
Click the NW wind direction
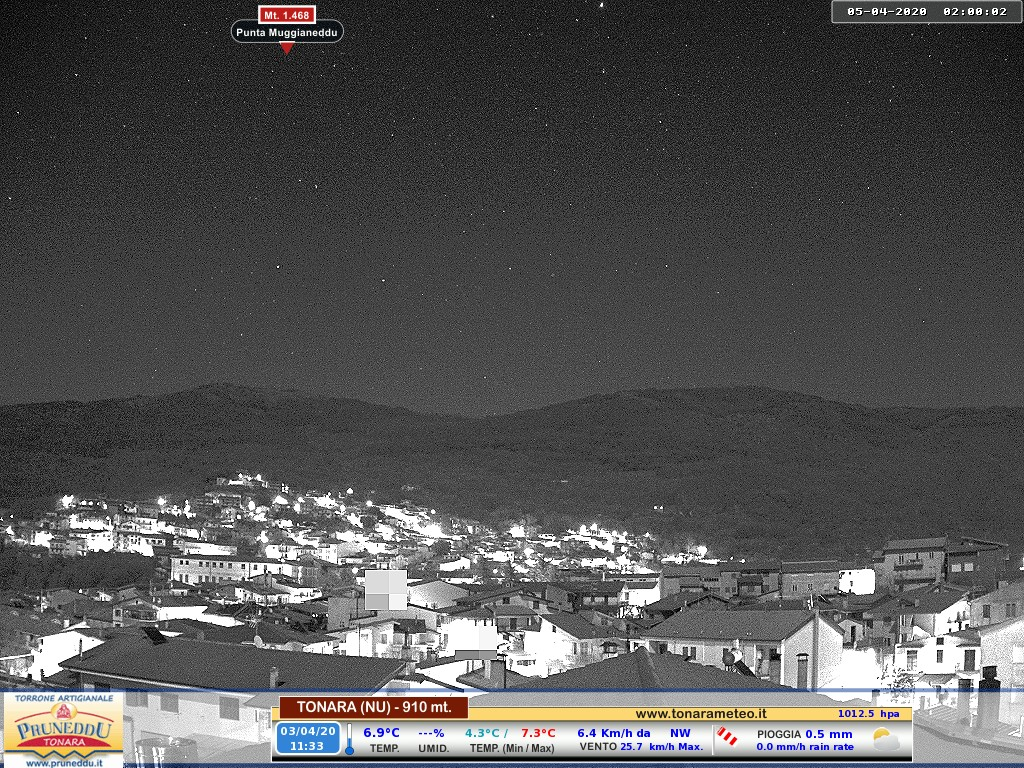click(x=680, y=733)
